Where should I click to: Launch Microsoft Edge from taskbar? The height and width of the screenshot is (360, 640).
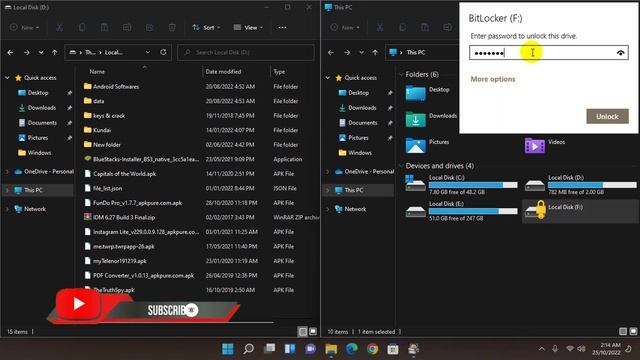351,349
